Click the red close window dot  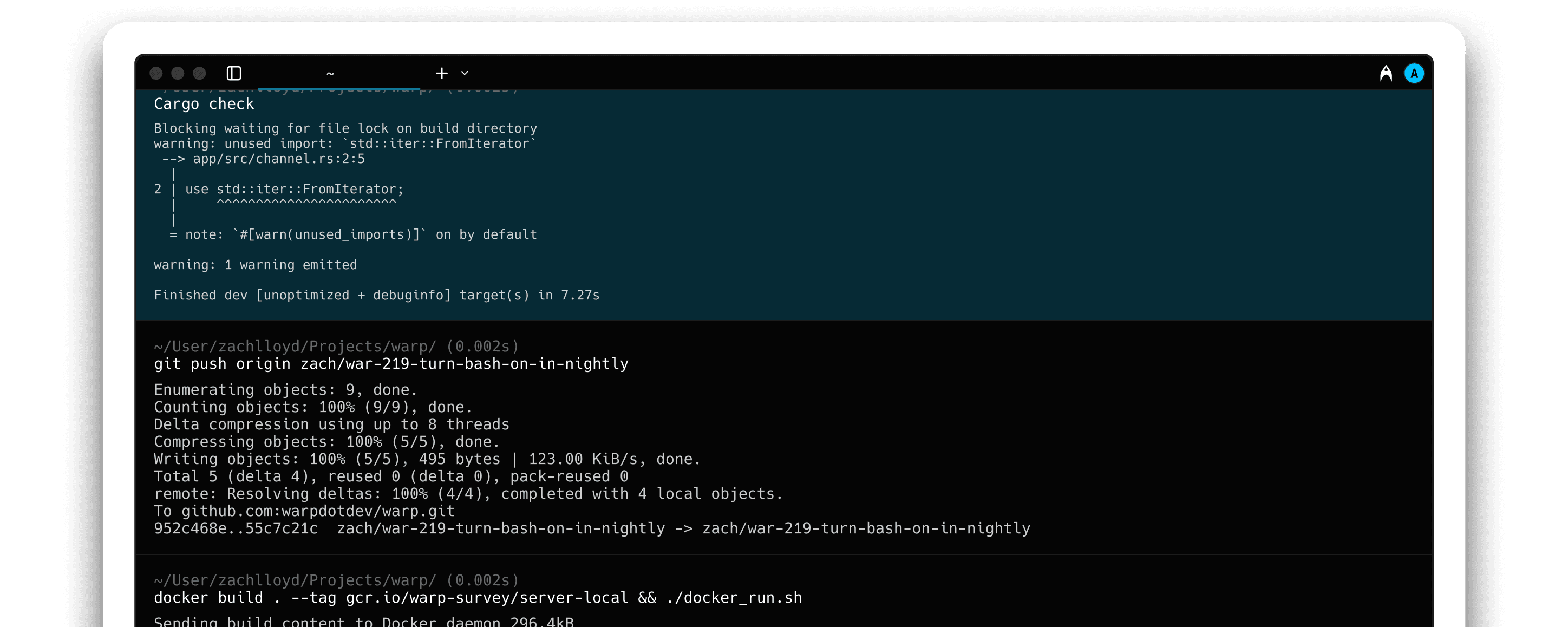click(x=156, y=73)
